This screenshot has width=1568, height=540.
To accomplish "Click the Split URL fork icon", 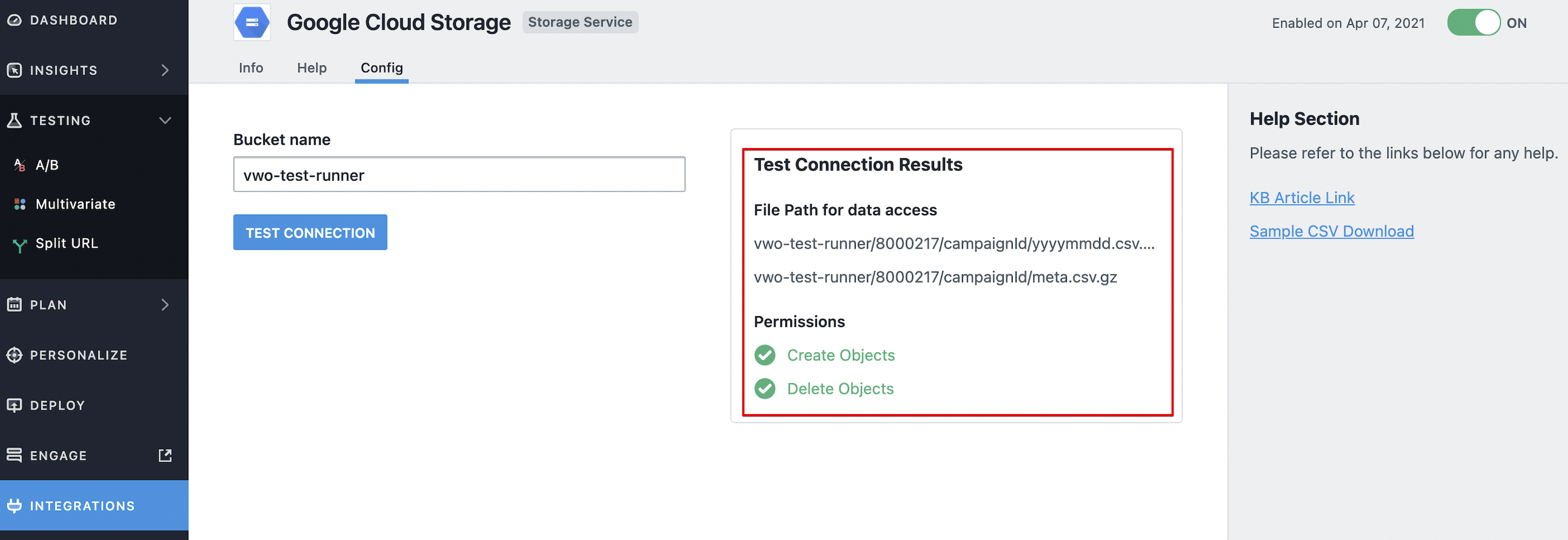I will [19, 245].
